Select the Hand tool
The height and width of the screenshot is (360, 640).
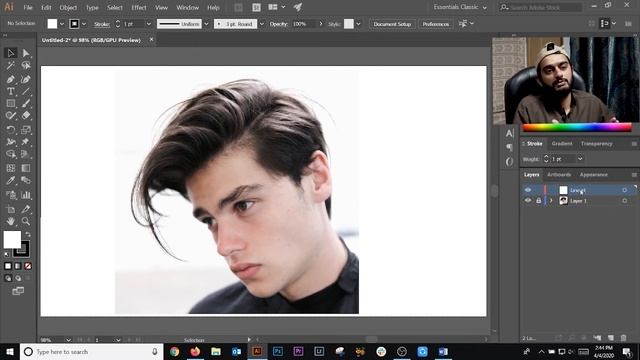tap(11, 221)
